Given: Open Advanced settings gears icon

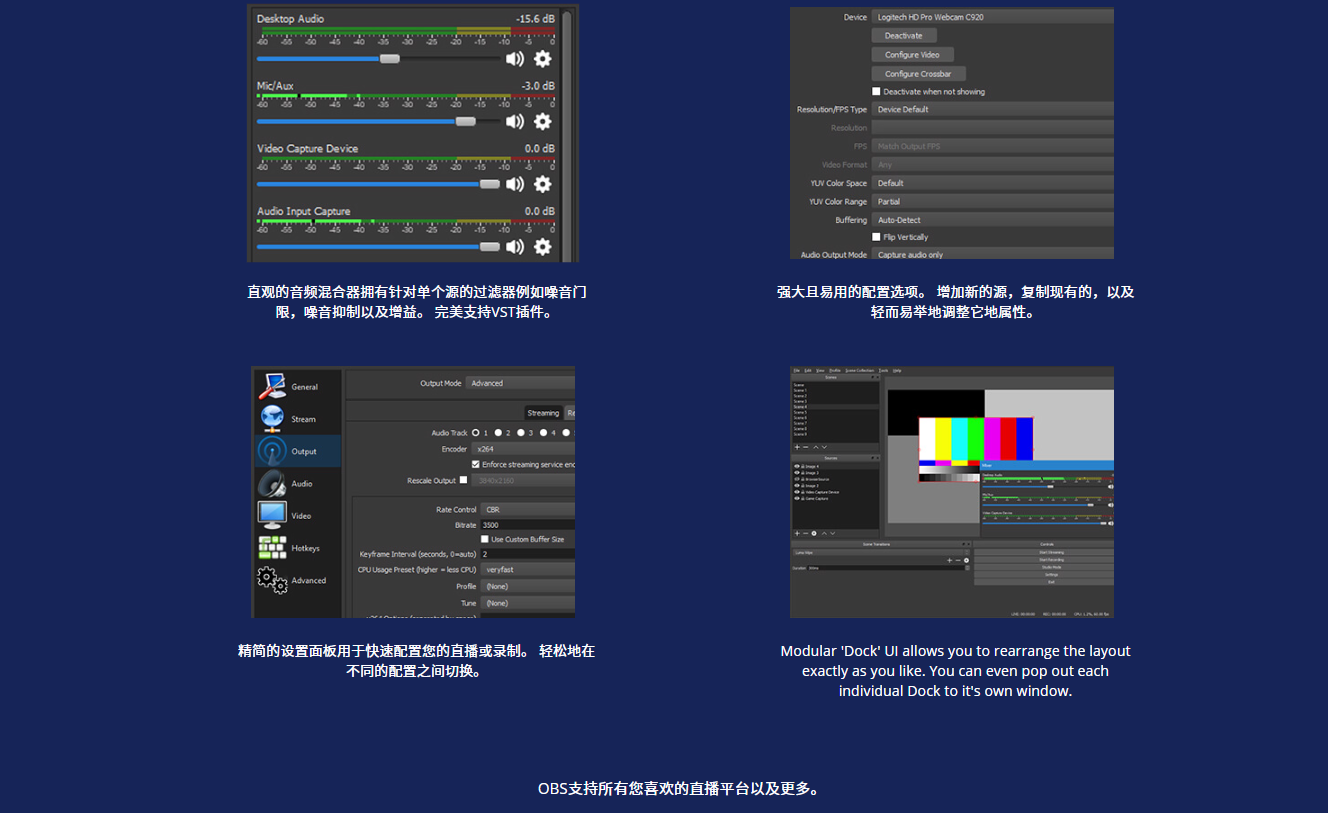Looking at the screenshot, I should coord(273,580).
